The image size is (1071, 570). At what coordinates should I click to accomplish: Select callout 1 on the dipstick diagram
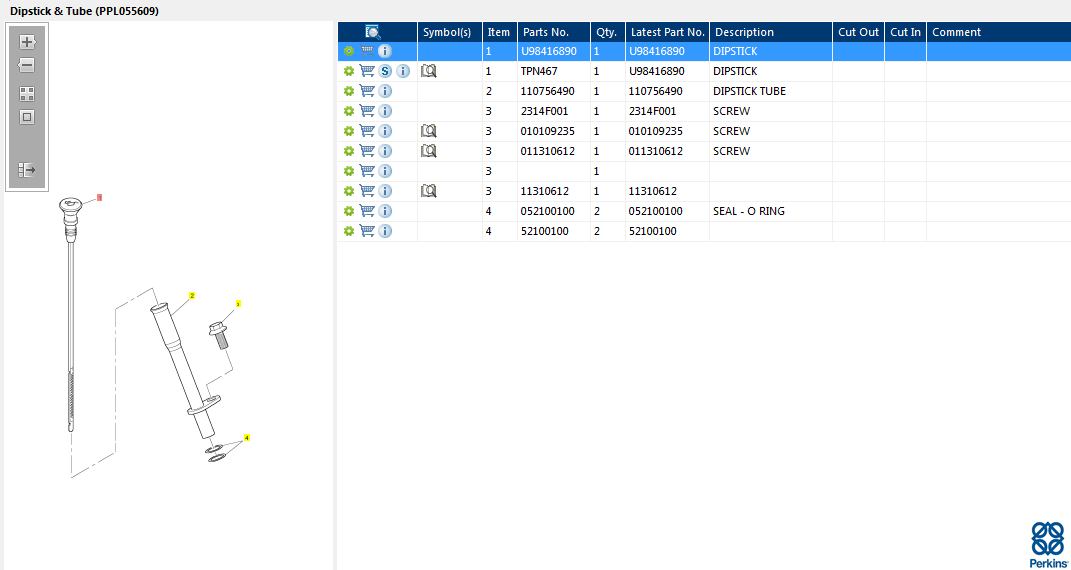point(100,197)
